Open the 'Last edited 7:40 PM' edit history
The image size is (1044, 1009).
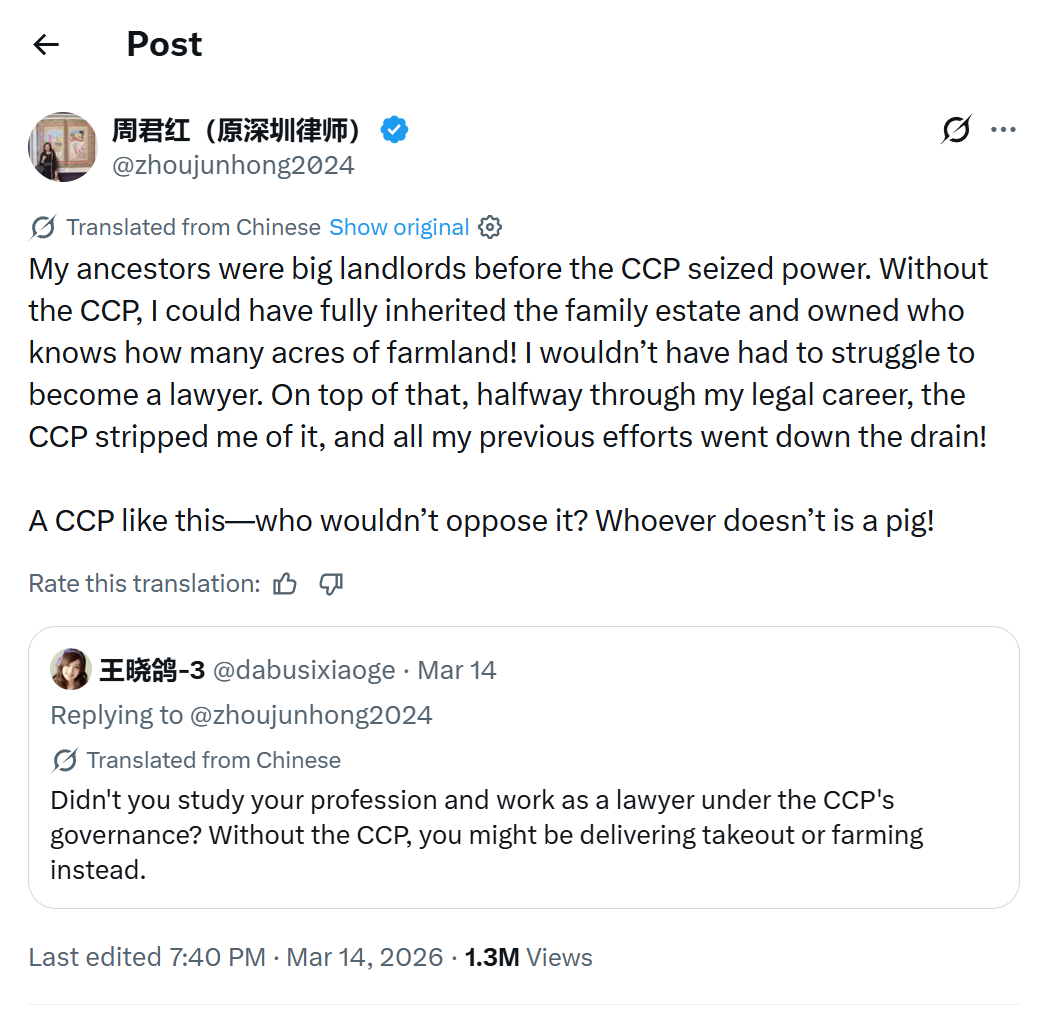point(147,957)
